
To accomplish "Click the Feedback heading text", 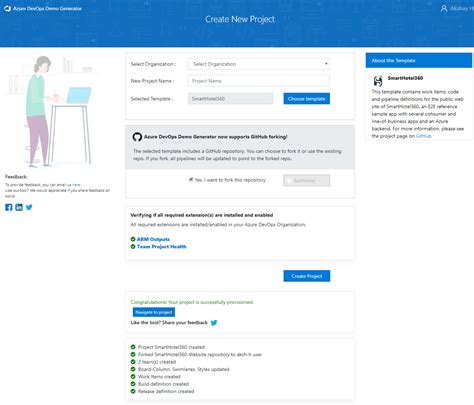I will 16,177.
